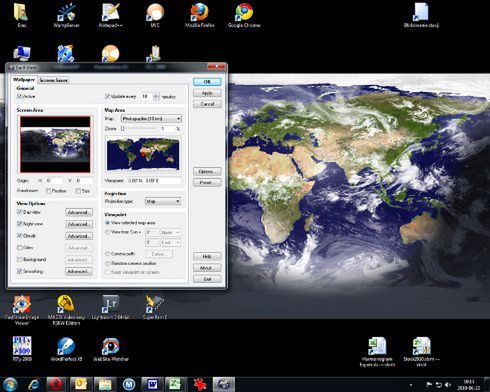The width and height of the screenshot is (490, 392).
Task: Switch to Word in the taskbar
Action: pyautogui.click(x=152, y=385)
